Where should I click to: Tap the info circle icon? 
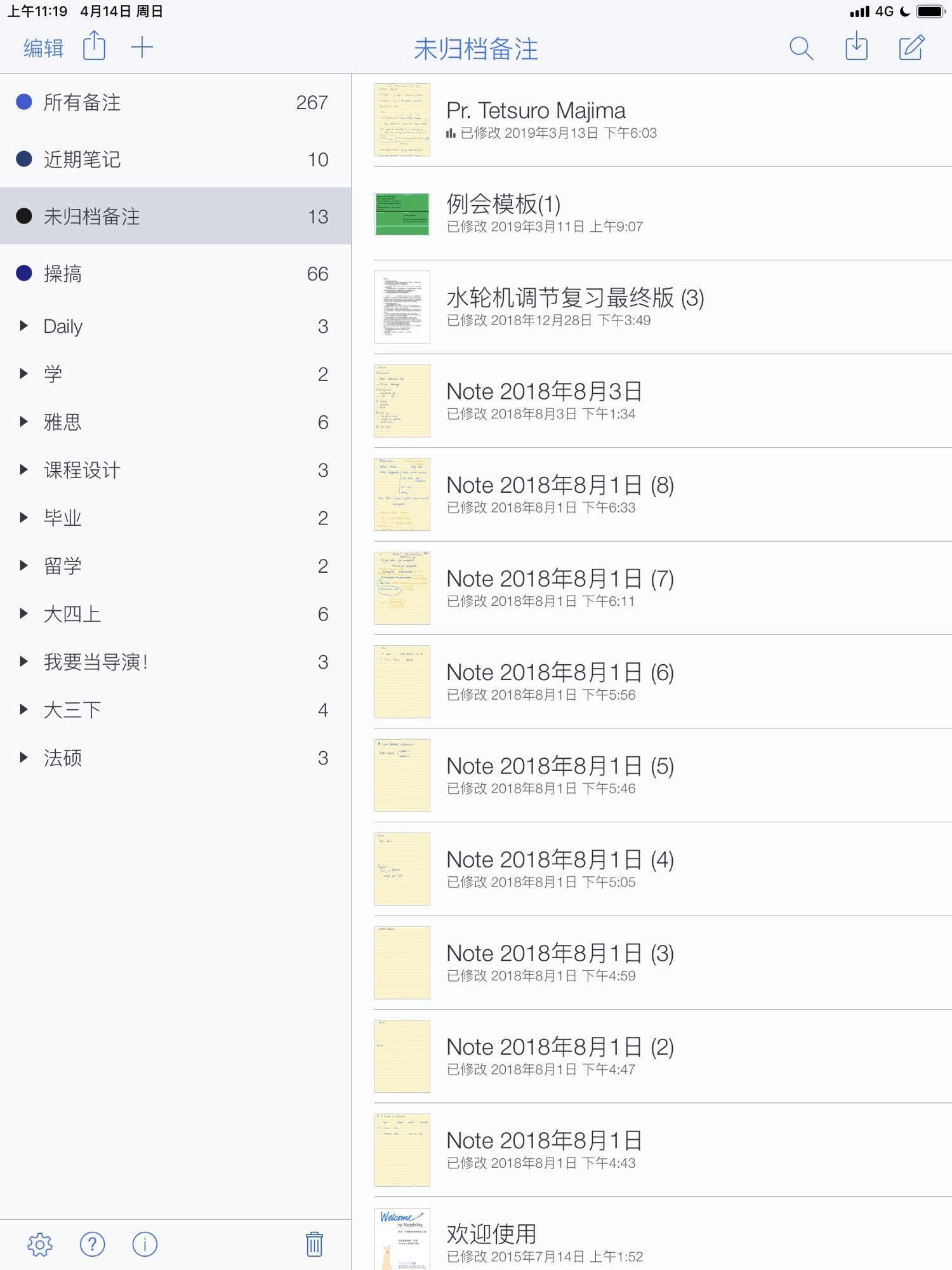click(145, 1245)
